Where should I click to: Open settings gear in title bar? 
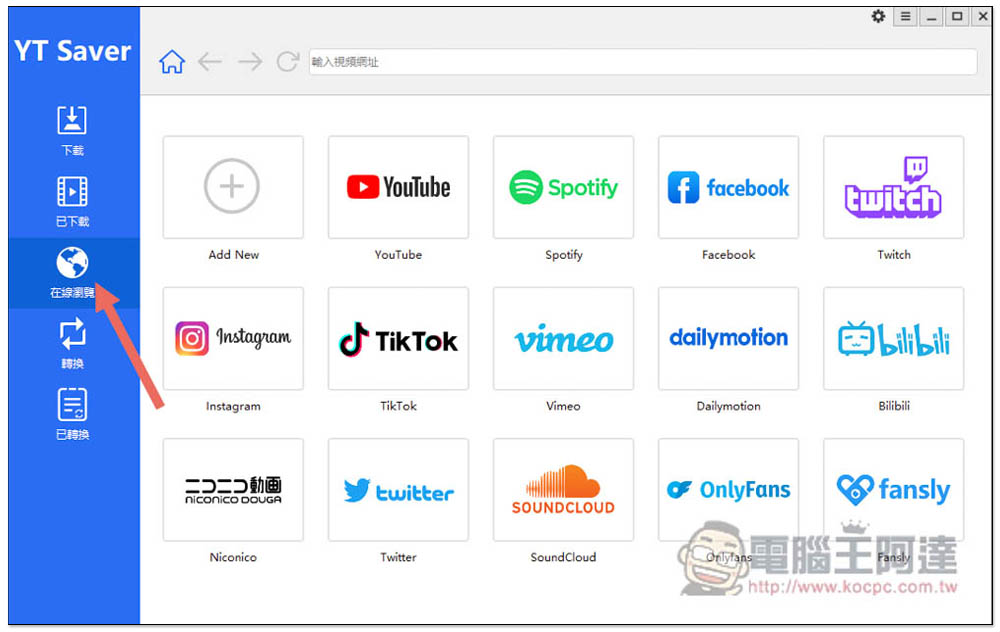pos(878,16)
